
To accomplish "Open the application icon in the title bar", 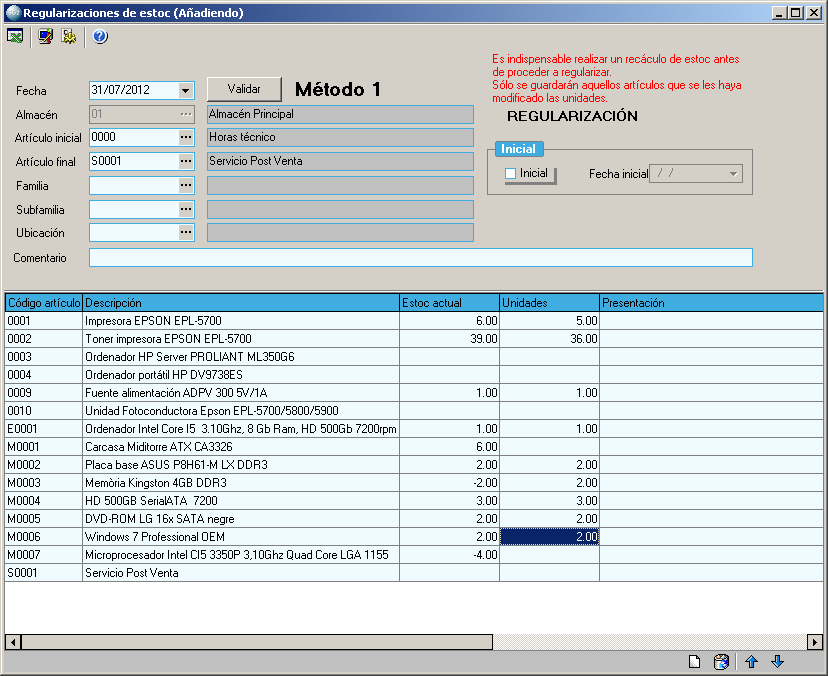I will [x=13, y=12].
